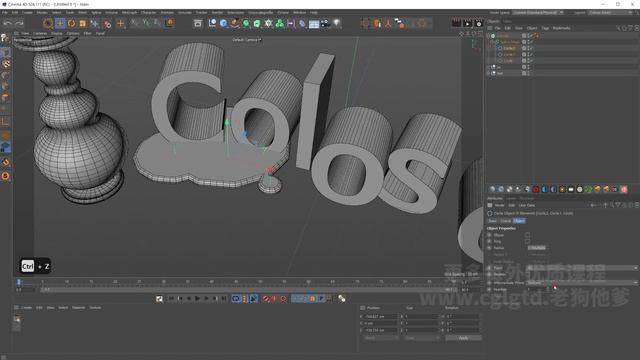The image size is (640, 360).
Task: Click the Floor grid icon in the toolbar
Action: 314,24
